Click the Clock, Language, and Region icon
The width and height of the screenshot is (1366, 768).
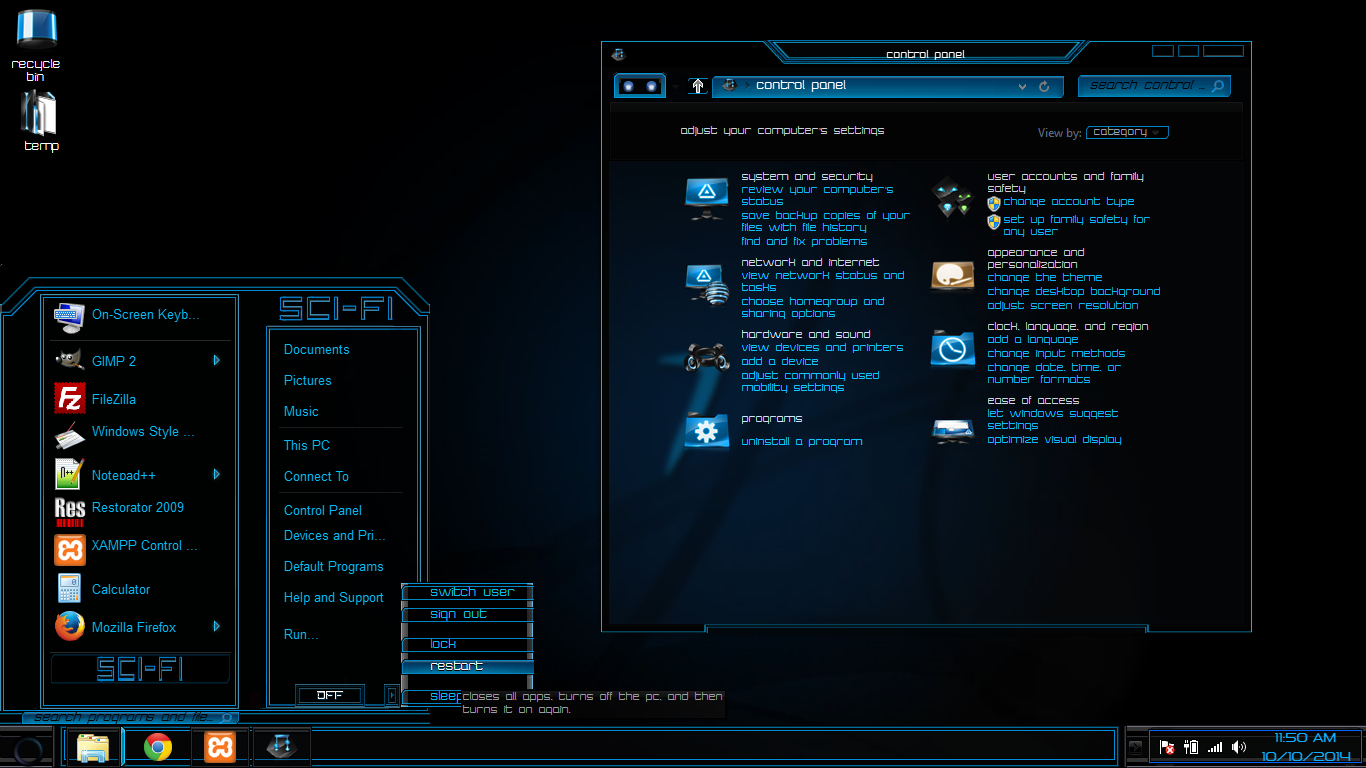951,349
